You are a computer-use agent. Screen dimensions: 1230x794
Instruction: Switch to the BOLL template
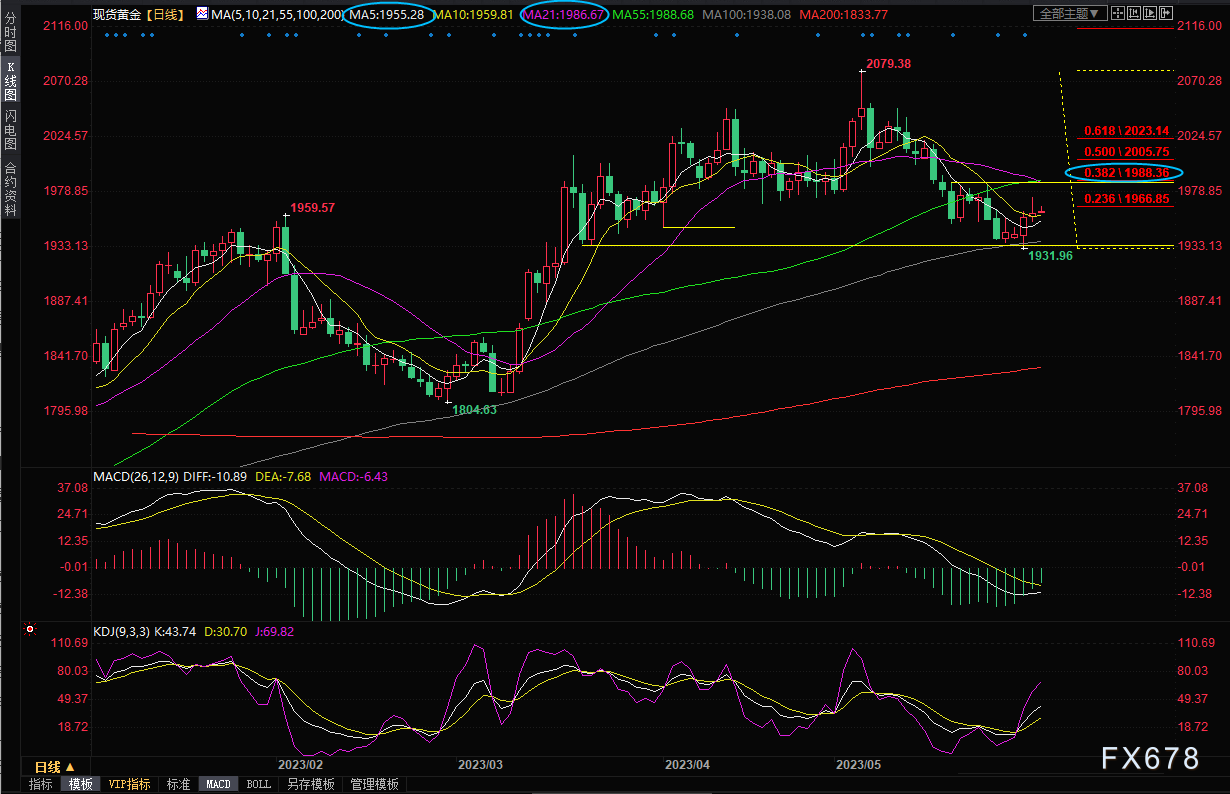point(258,785)
